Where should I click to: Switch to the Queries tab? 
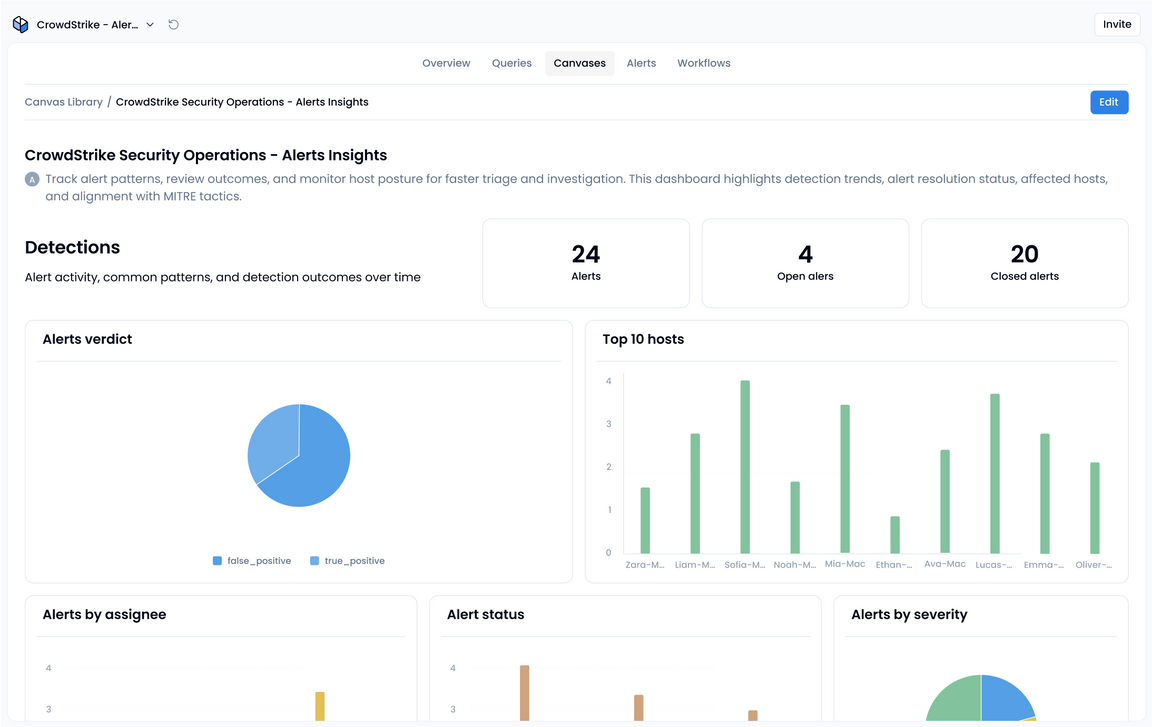pos(511,63)
